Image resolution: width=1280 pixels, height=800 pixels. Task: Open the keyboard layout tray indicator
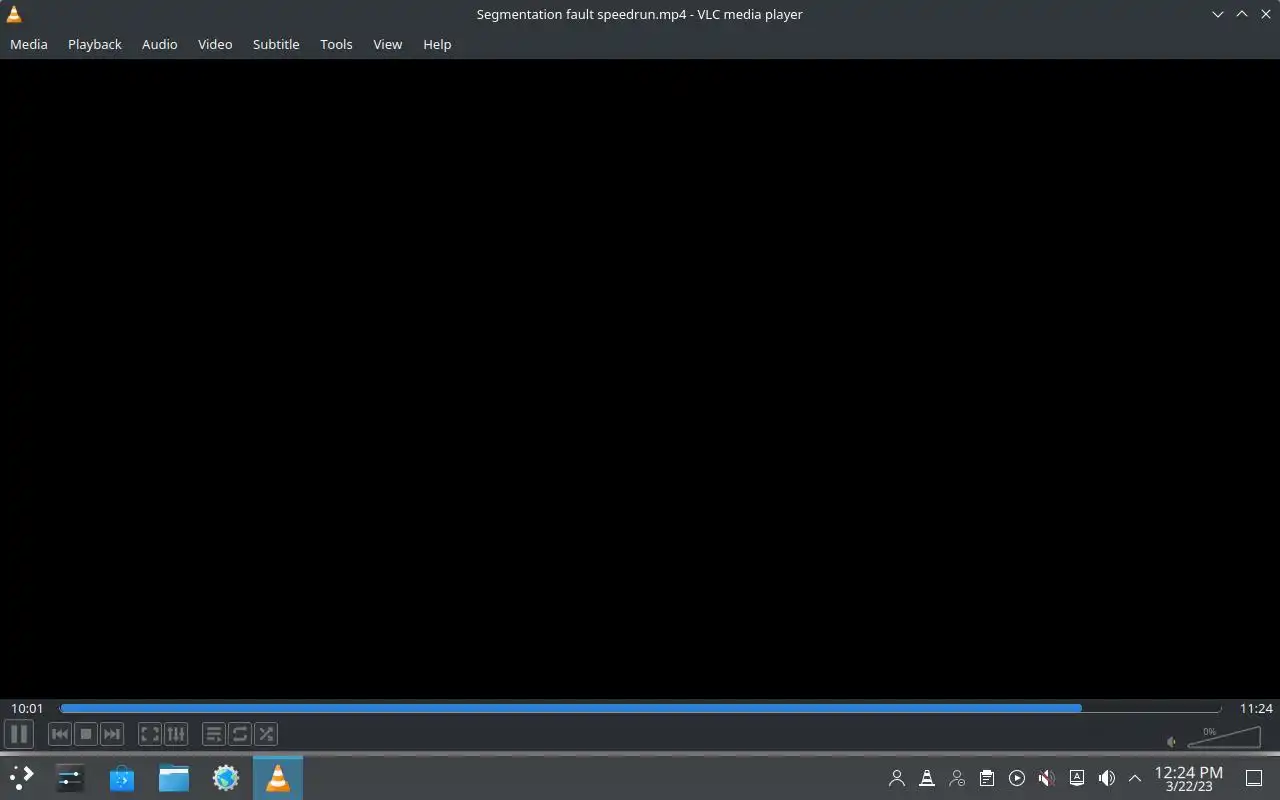click(1077, 778)
